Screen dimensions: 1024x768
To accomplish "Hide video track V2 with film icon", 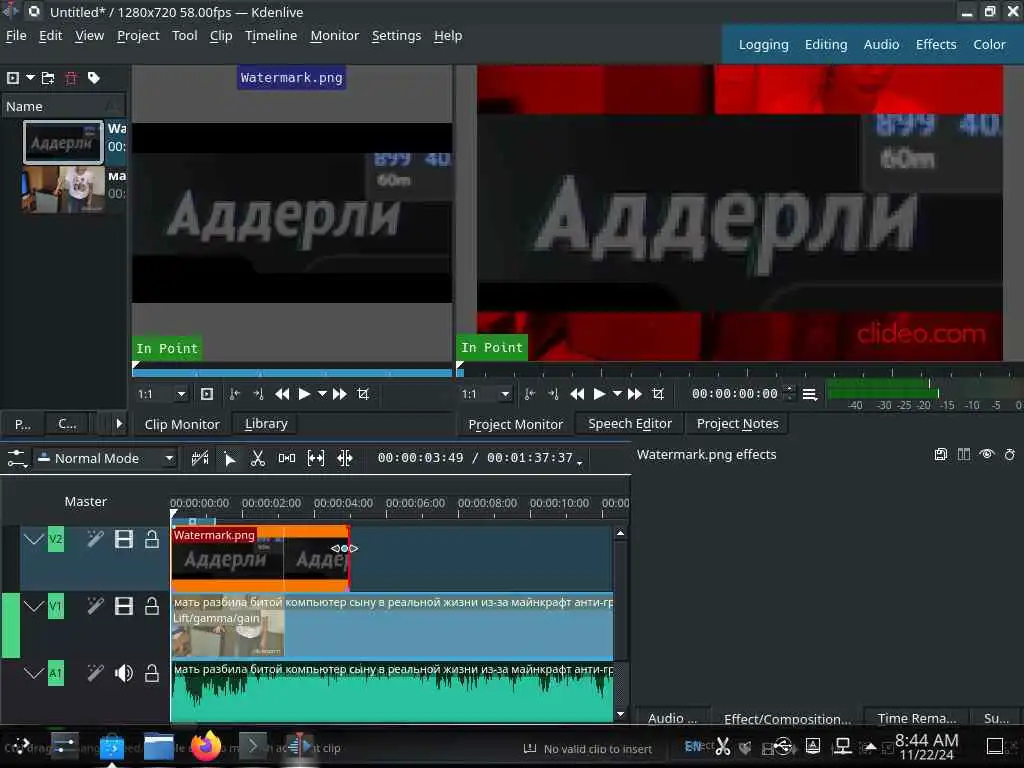I will click(123, 539).
